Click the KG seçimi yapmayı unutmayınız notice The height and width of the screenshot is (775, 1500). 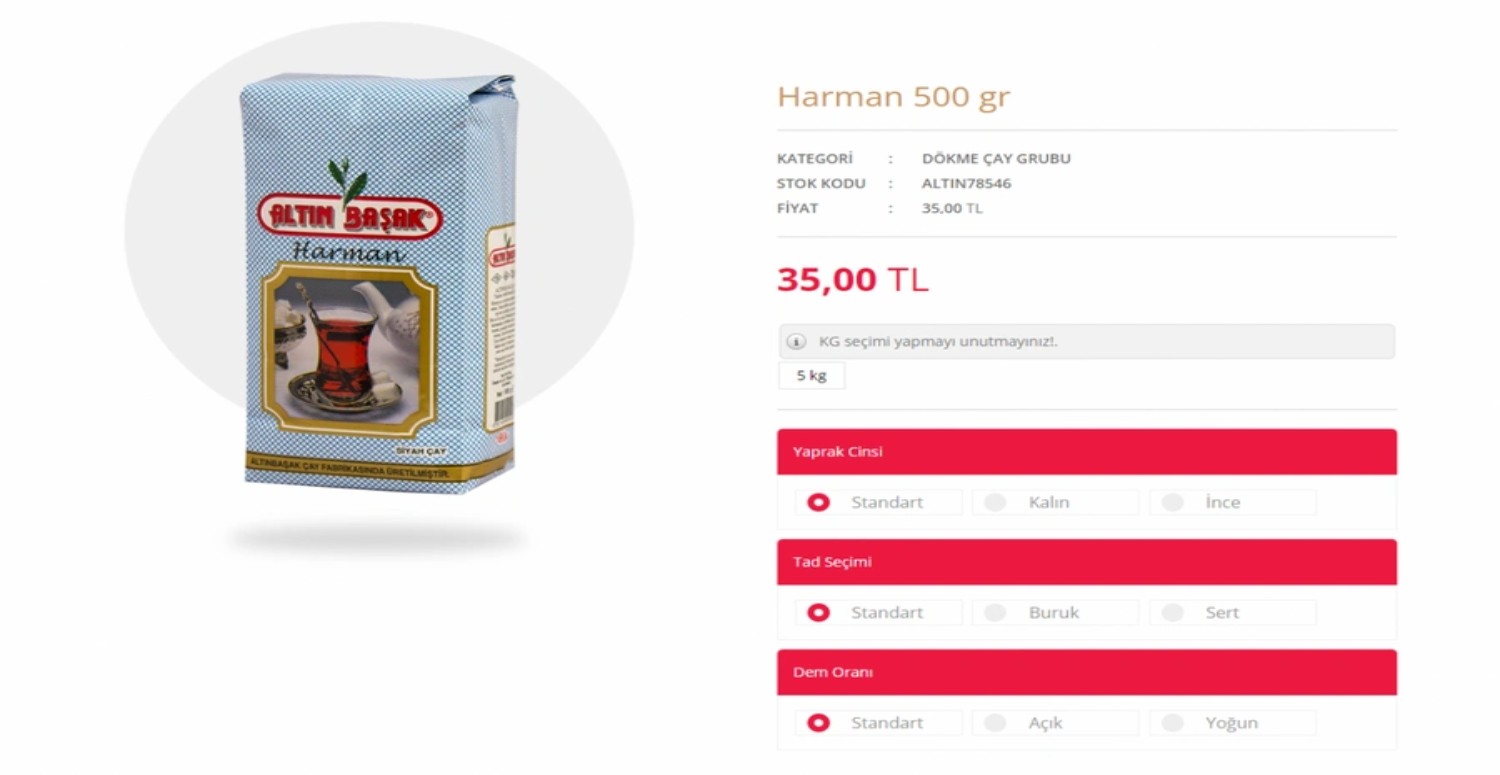1087,342
